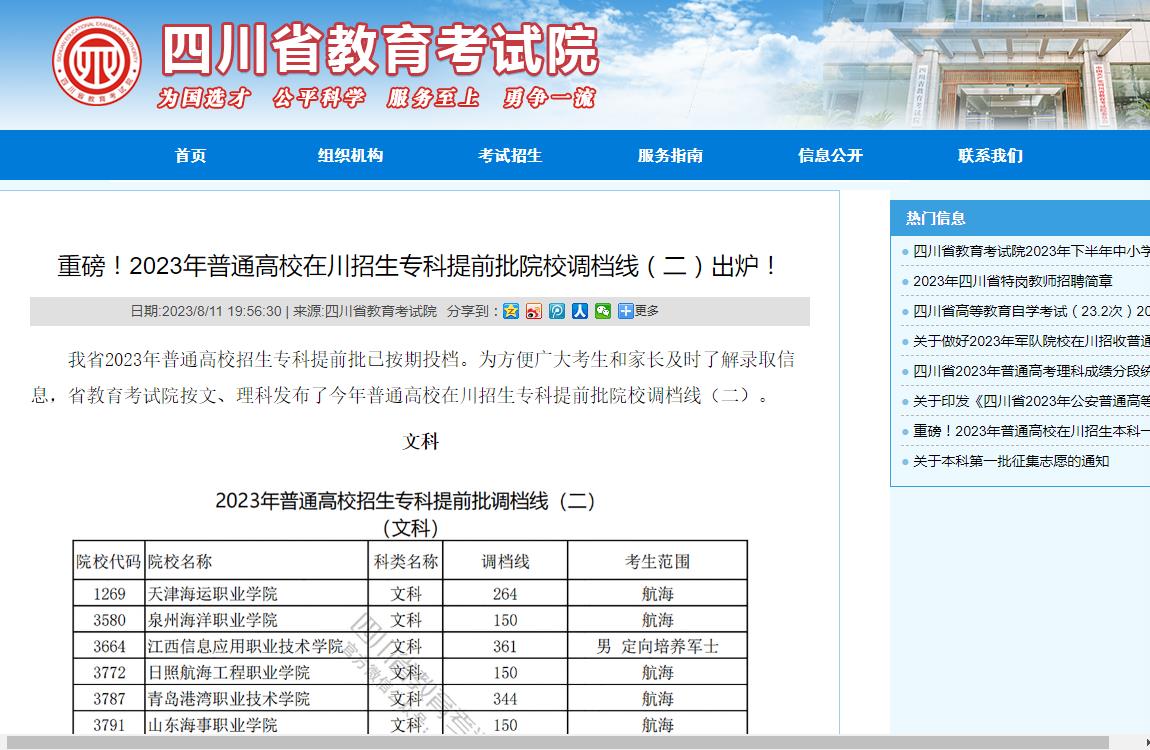Click the source text 来源:四川省教育考试院
Screen dimensions: 1150x750
(365, 312)
